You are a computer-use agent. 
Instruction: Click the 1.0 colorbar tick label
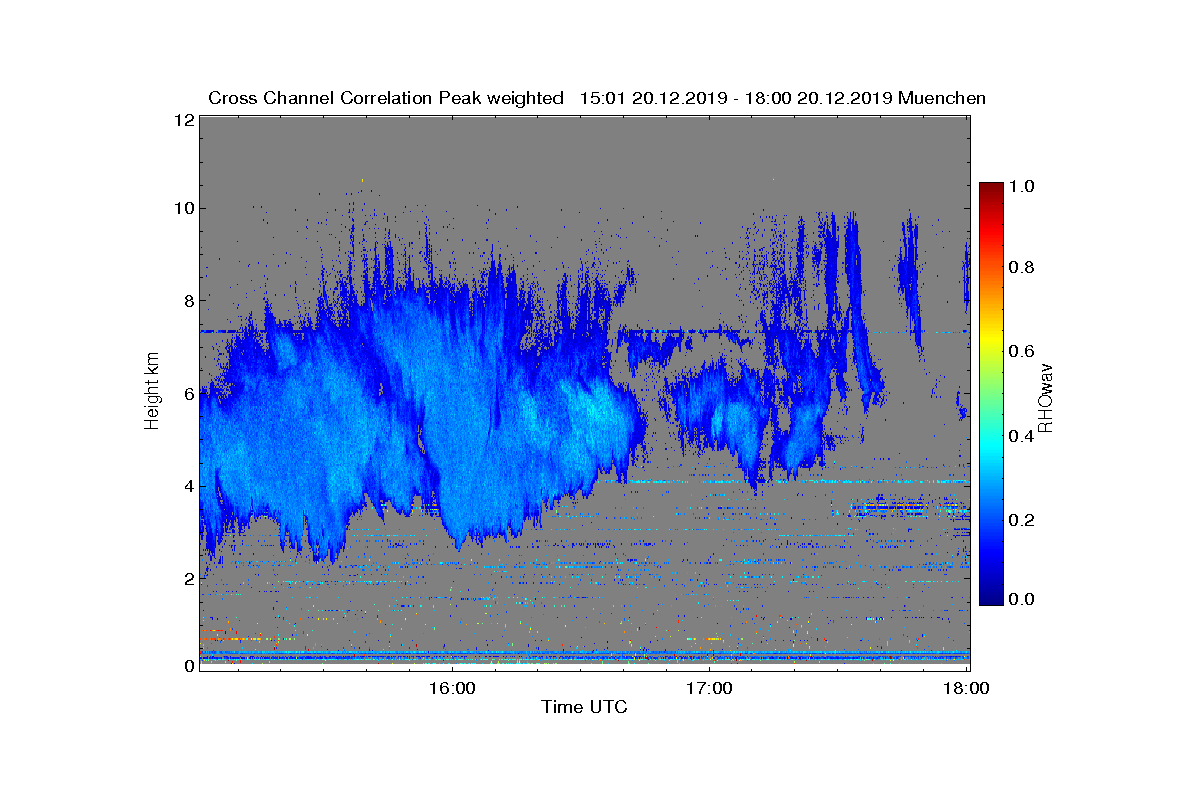coord(1023,186)
